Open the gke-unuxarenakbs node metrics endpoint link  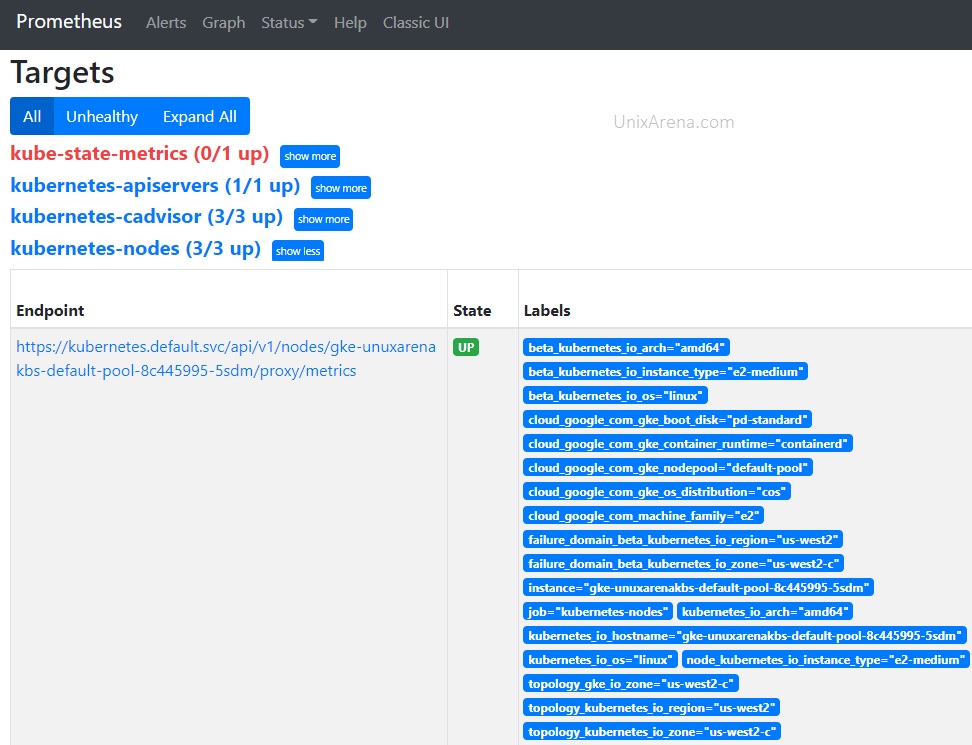[x=226, y=358]
